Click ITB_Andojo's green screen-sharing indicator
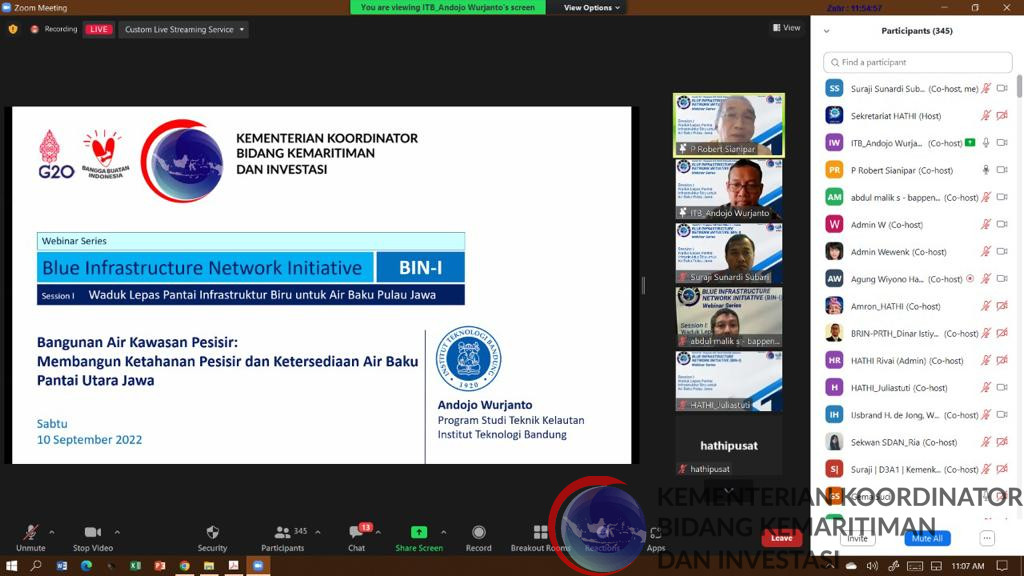Viewport: 1024px width, 576px height. 970,142
